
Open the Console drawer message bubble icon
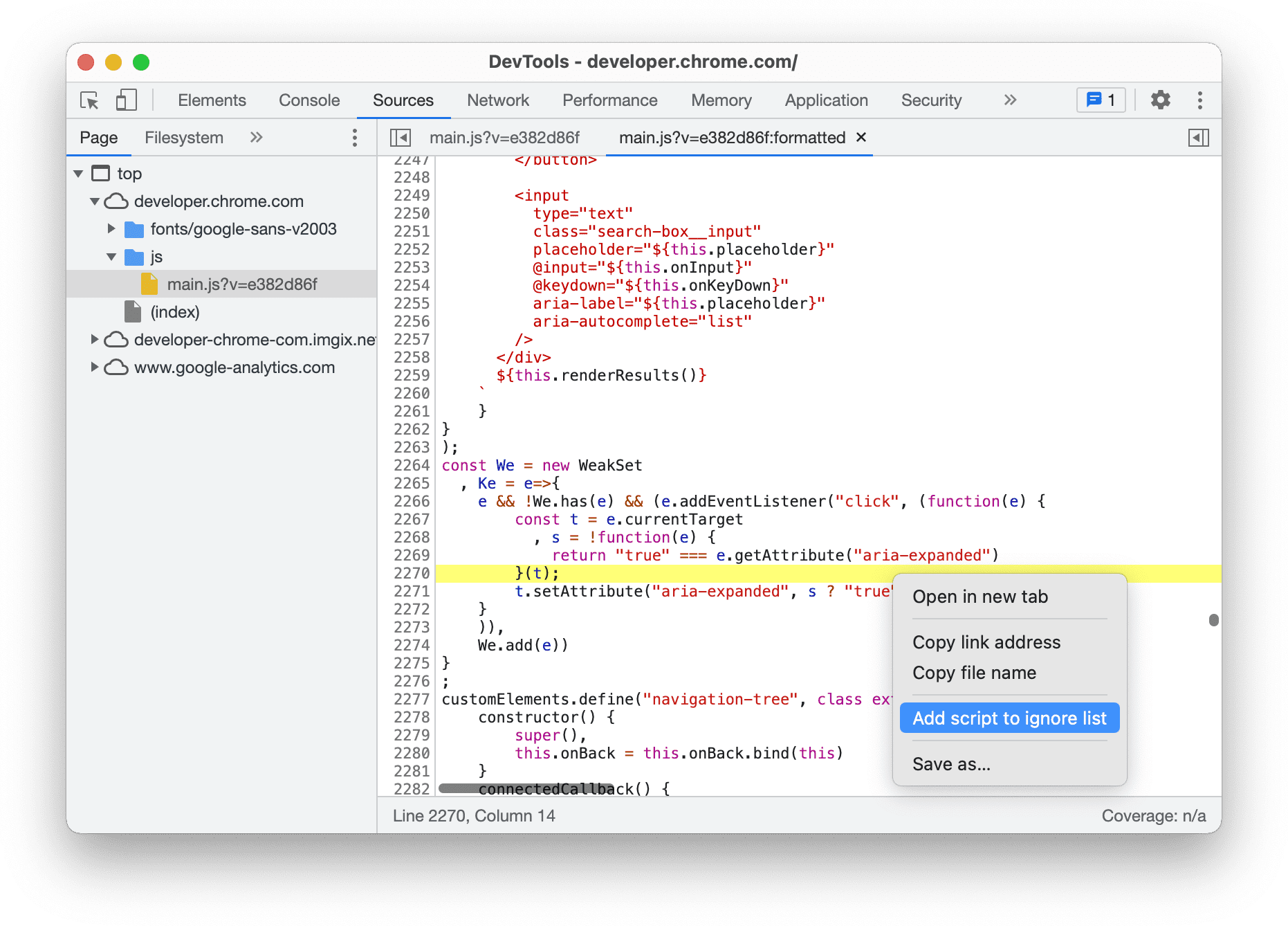pyautogui.click(x=1101, y=100)
